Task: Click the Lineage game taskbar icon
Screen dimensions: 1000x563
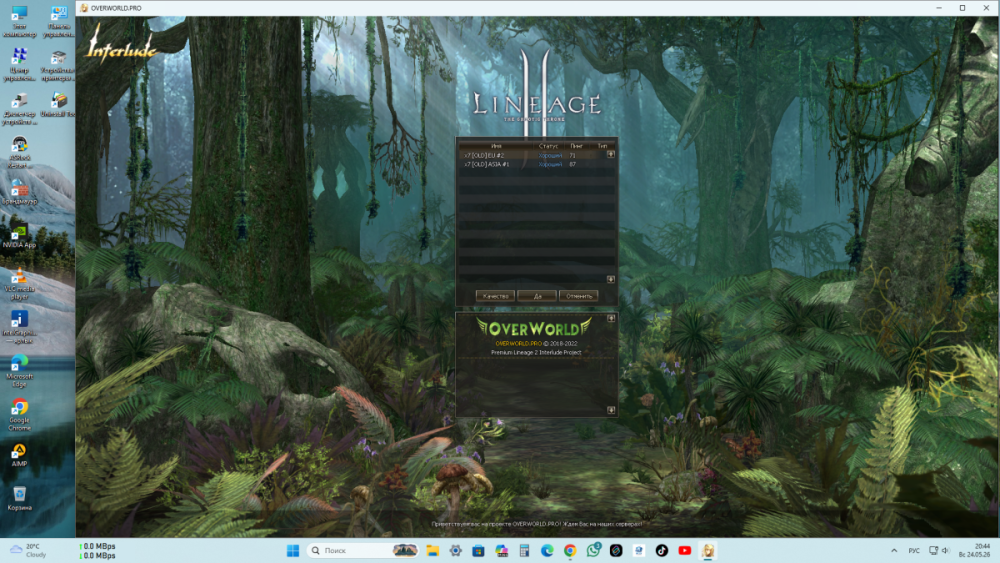Action: [708, 550]
